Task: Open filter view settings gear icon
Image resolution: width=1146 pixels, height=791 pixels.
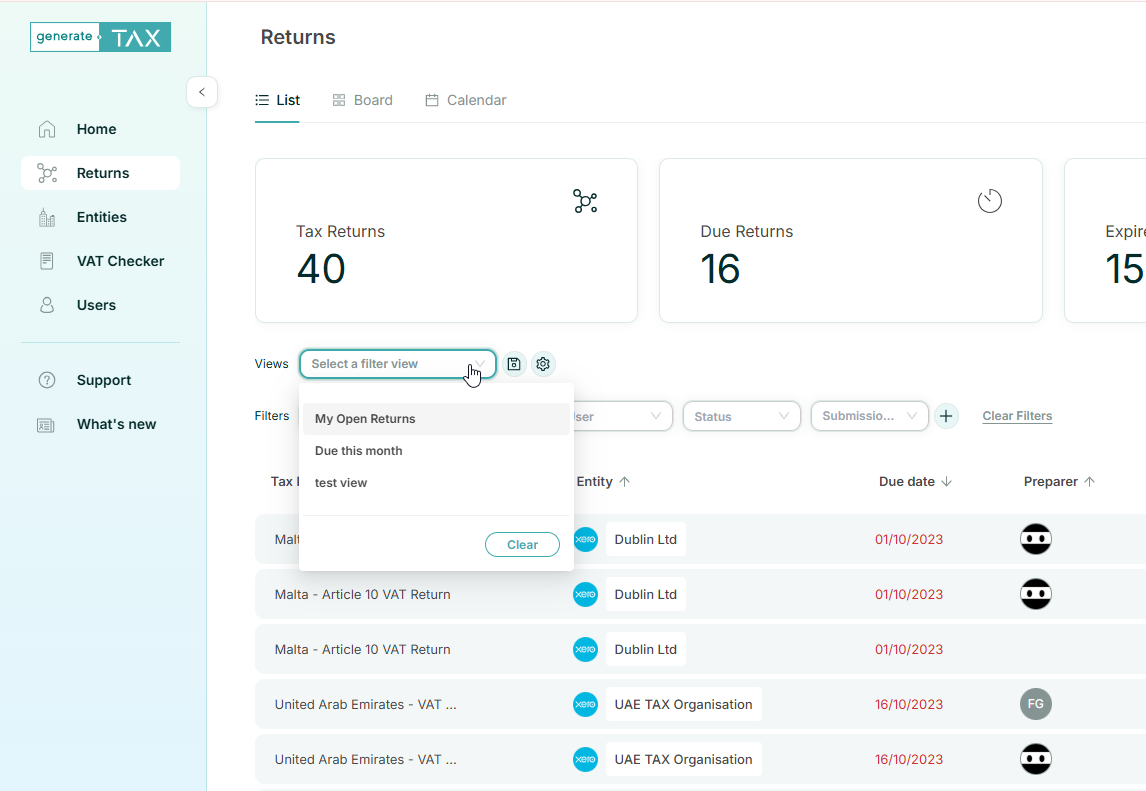Action: pyautogui.click(x=543, y=364)
